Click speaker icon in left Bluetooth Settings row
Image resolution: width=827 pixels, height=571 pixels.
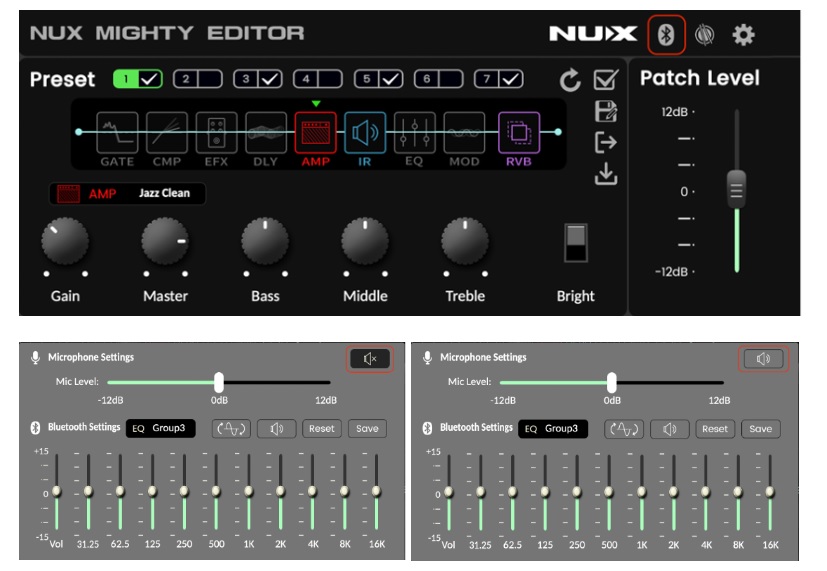click(276, 429)
